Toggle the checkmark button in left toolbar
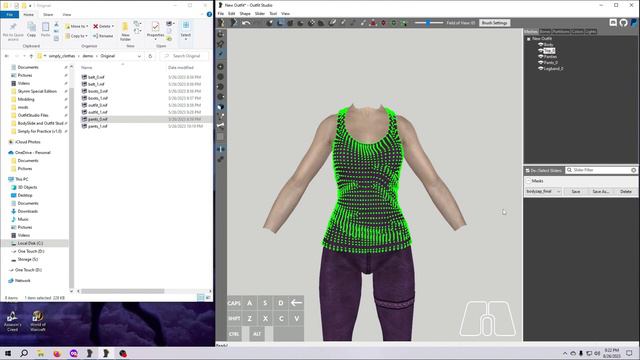The width and height of the screenshot is (640, 360). pyautogui.click(x=220, y=54)
